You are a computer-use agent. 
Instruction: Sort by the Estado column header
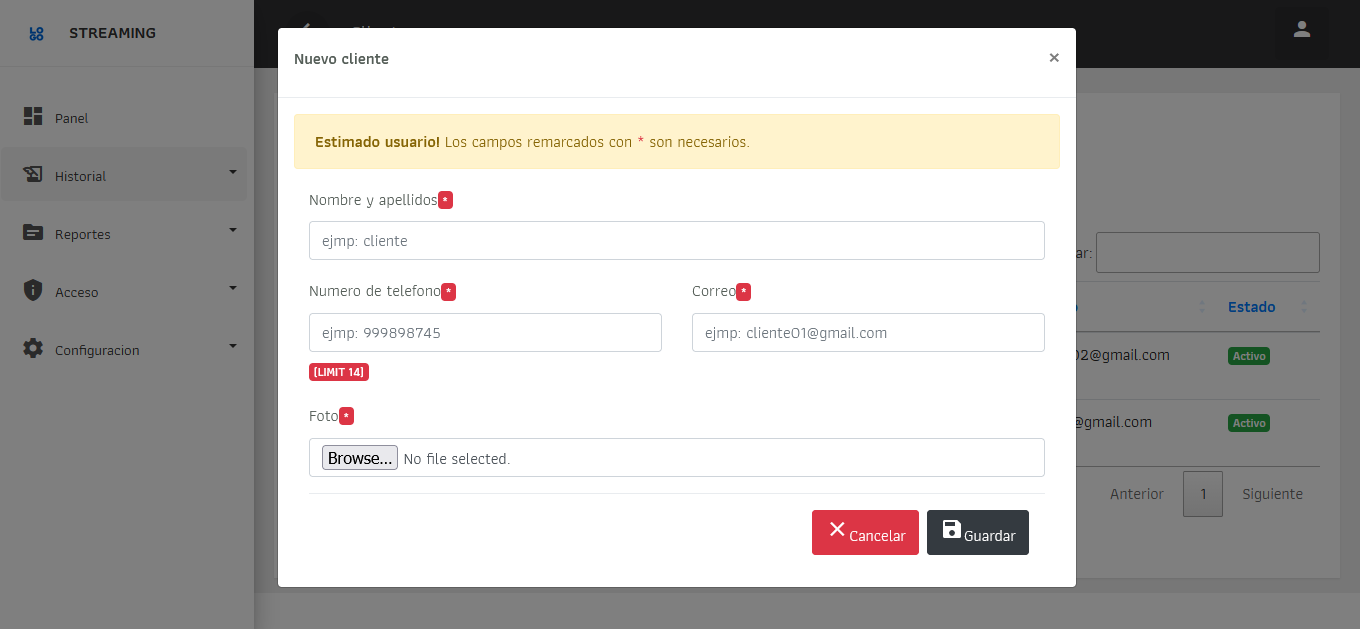pyautogui.click(x=1252, y=307)
